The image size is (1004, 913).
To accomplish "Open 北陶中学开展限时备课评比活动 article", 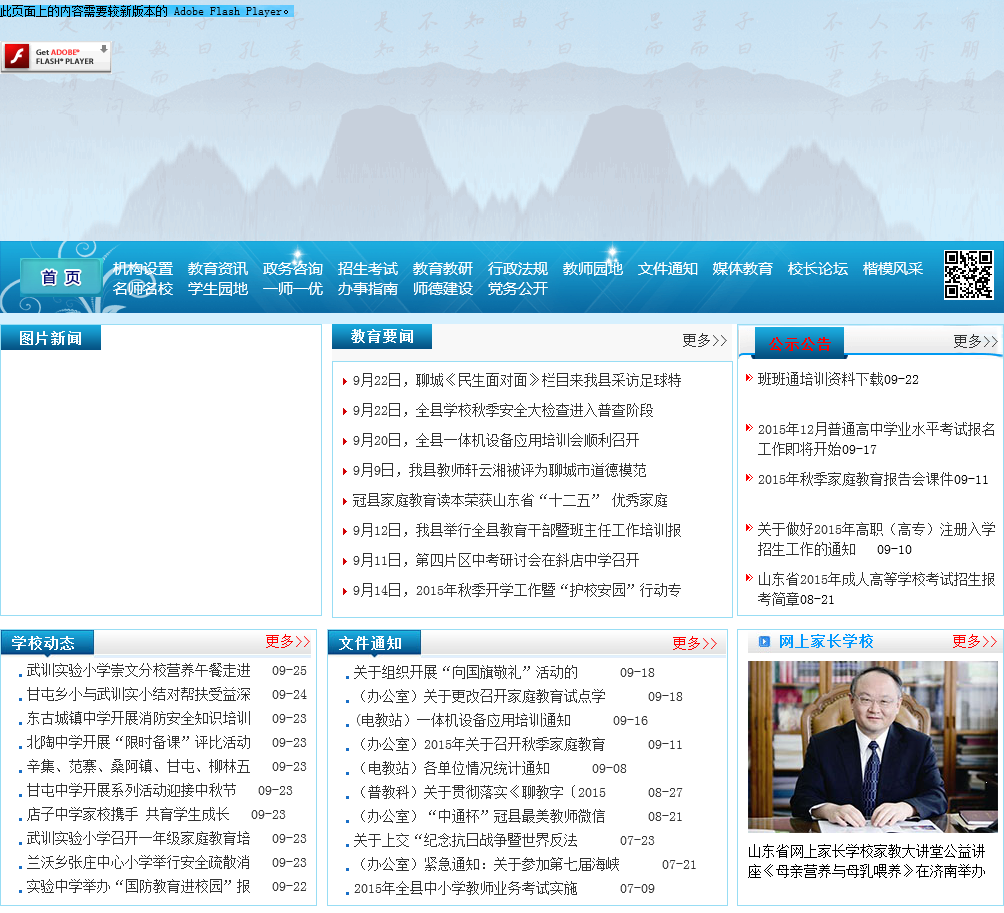I will click(x=138, y=743).
